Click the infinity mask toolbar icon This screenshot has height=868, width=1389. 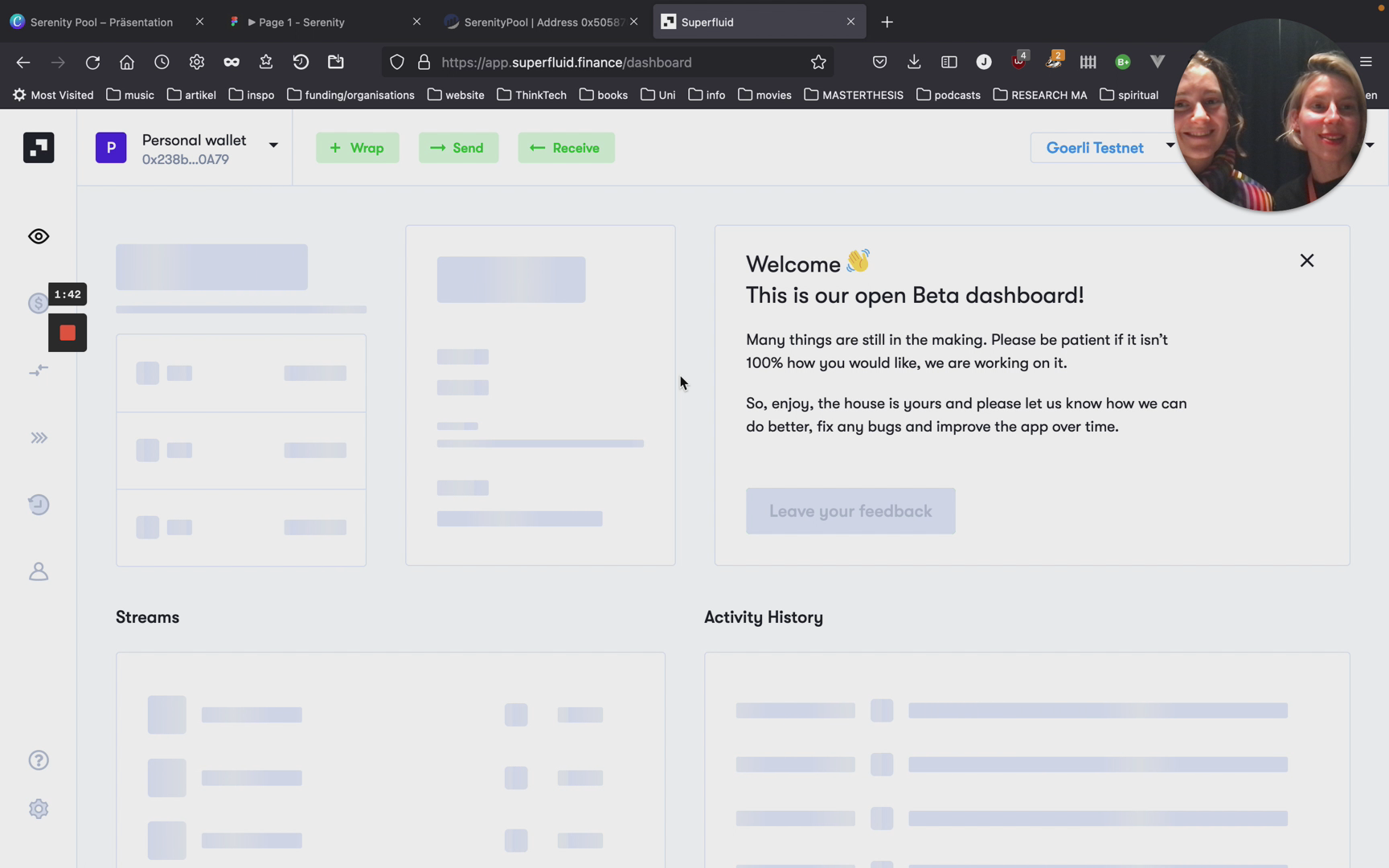231,62
